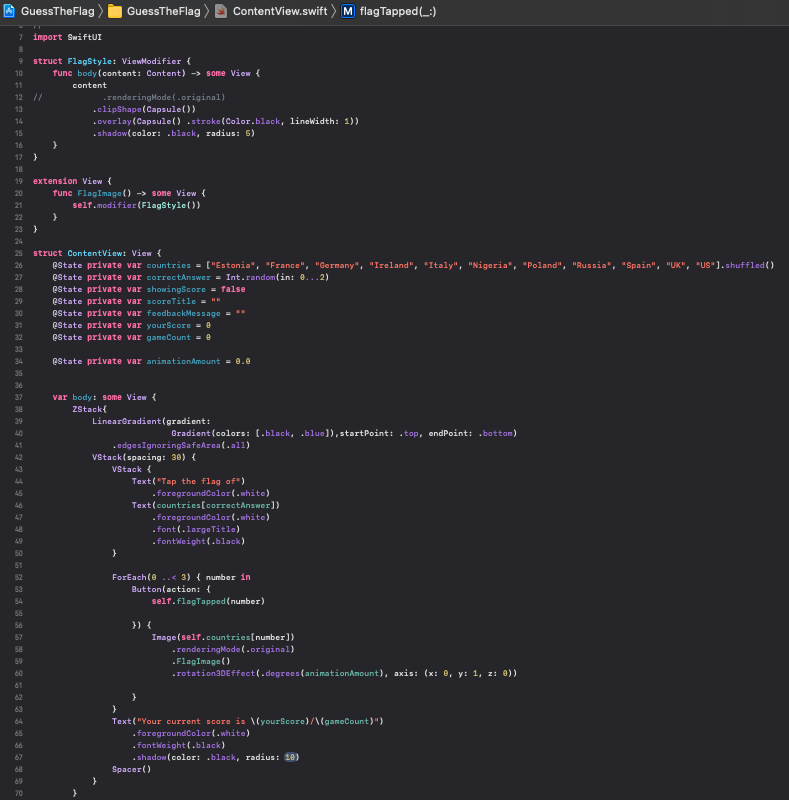Click 'Image(self.countries[number])' line

click(223, 637)
